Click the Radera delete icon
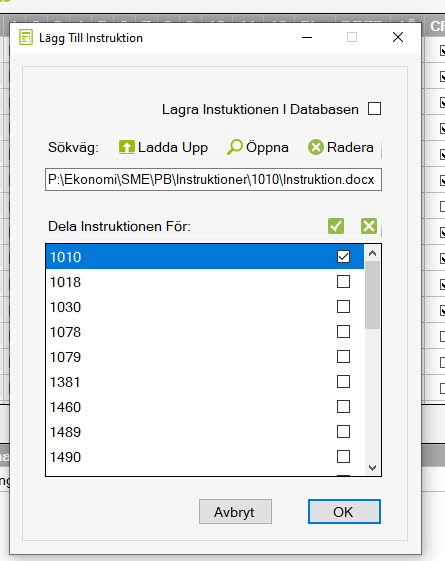The height and width of the screenshot is (561, 445). click(316, 147)
